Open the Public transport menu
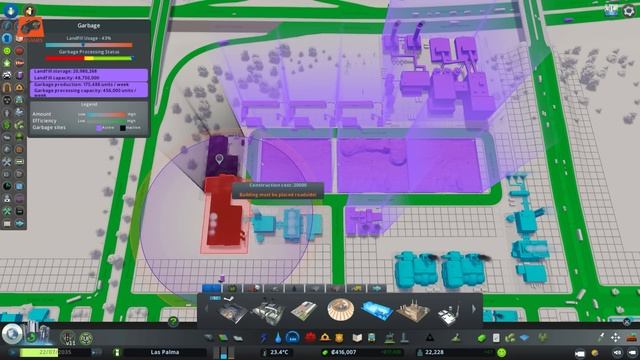Viewport: 640px width, 360px height. tap(371, 338)
